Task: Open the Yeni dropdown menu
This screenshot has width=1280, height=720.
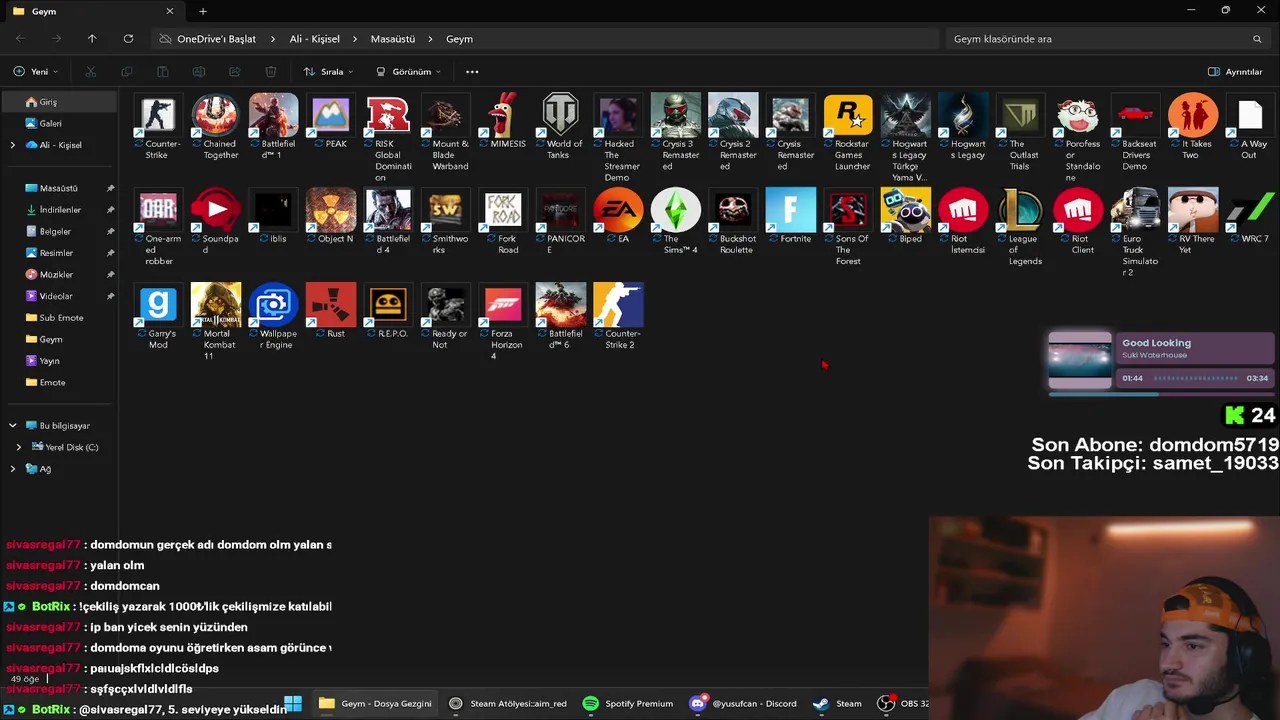Action: tap(36, 72)
